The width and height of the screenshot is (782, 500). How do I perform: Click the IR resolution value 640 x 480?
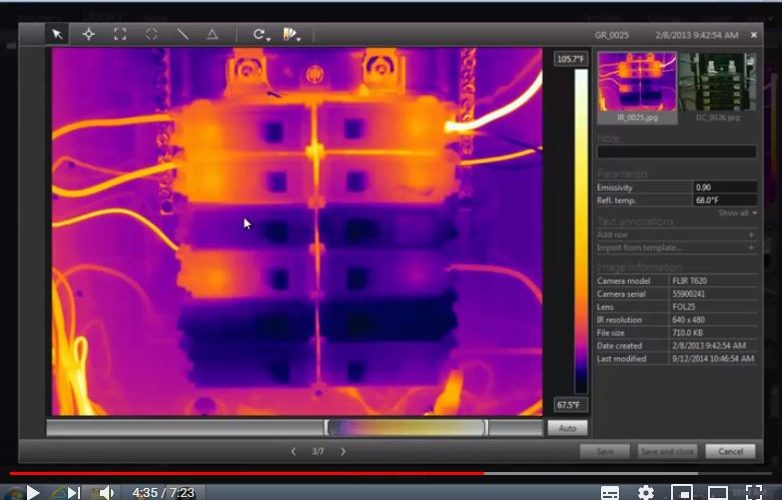point(690,320)
